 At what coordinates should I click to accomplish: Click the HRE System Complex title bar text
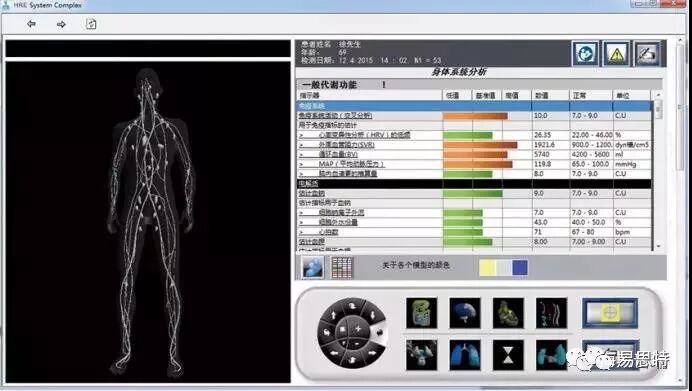[47, 5]
